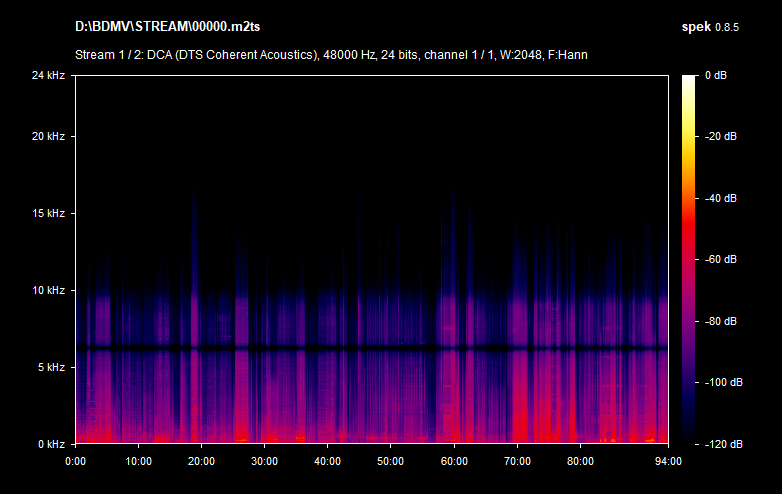Click the 10 kHz frequency axis label
This screenshot has width=782, height=494.
point(47,290)
